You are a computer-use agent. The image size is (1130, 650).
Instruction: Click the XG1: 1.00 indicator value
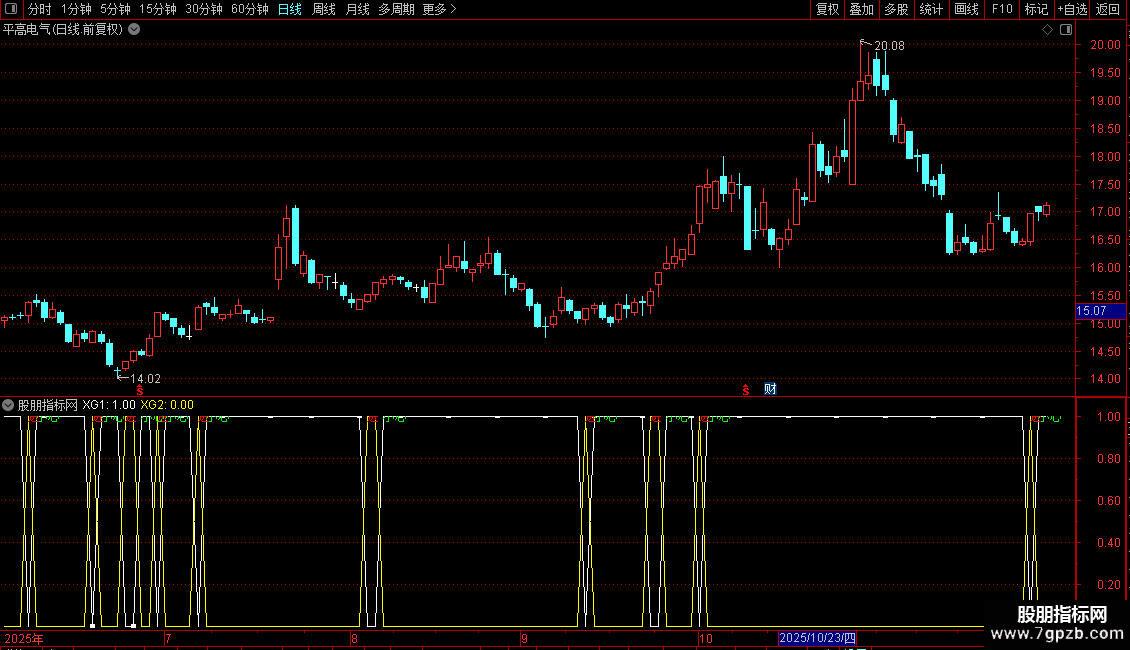pos(109,405)
